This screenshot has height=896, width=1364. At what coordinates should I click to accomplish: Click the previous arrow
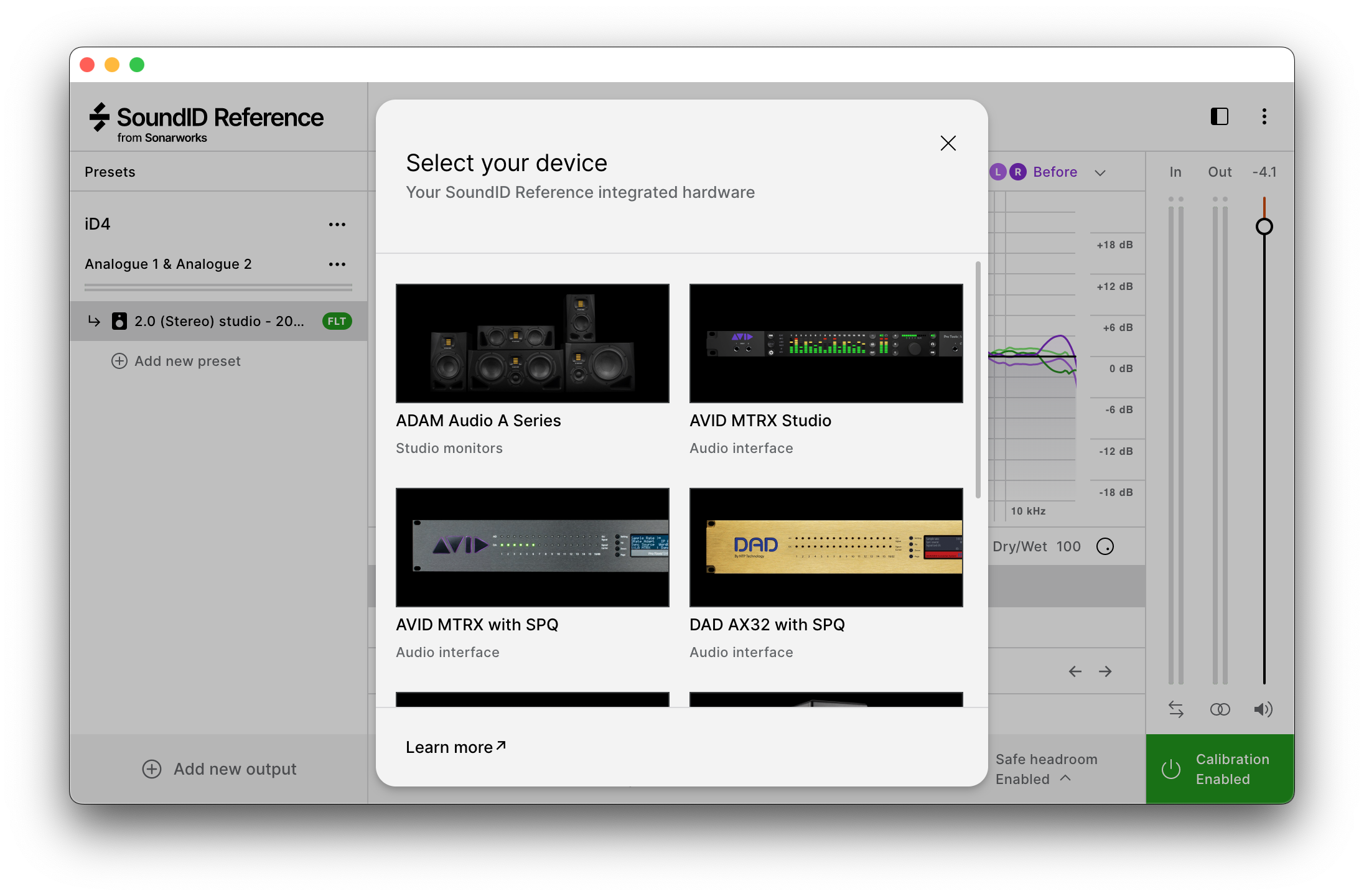coord(1075,671)
